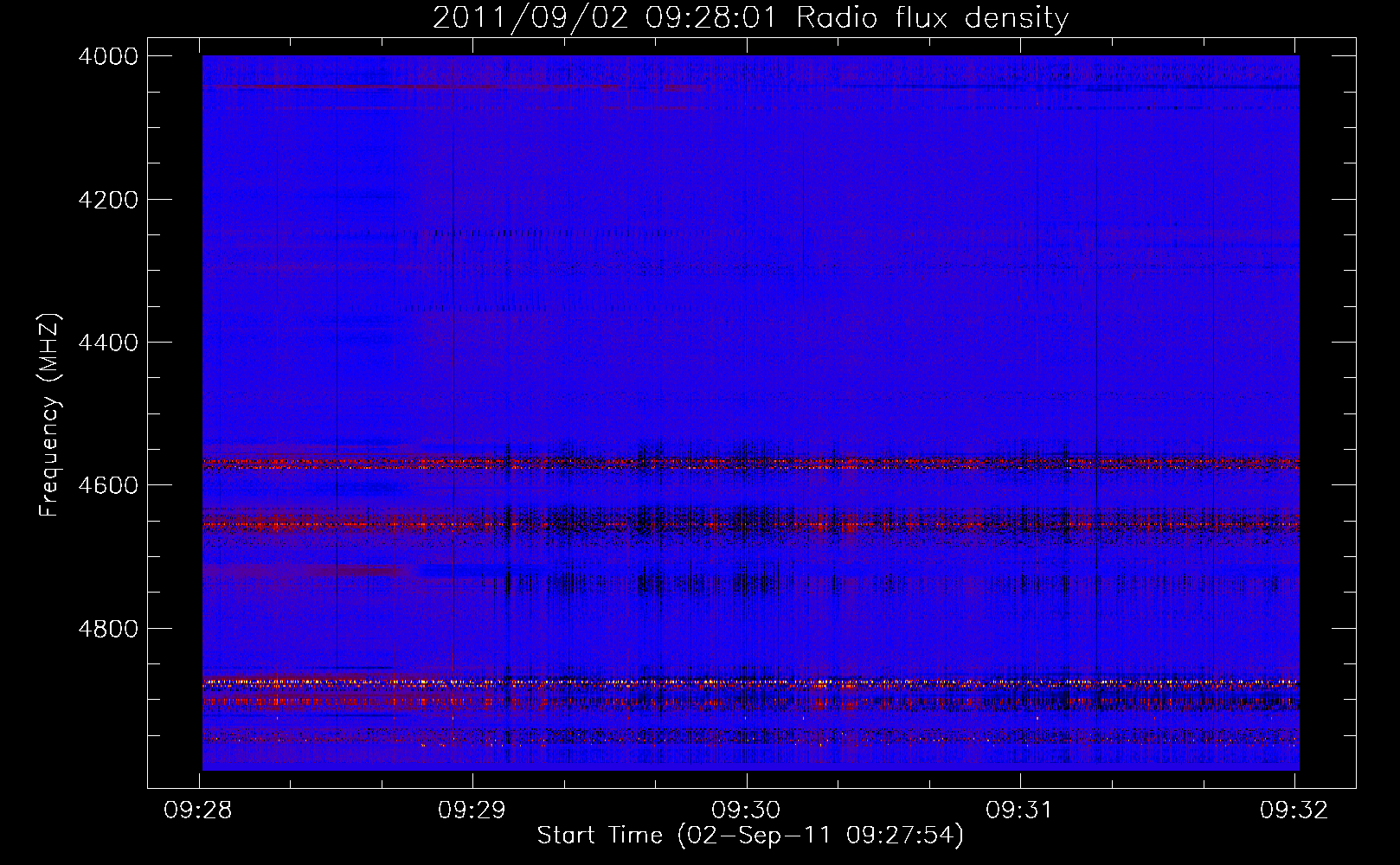Click the plot title 'Radio flux density'

point(933,18)
